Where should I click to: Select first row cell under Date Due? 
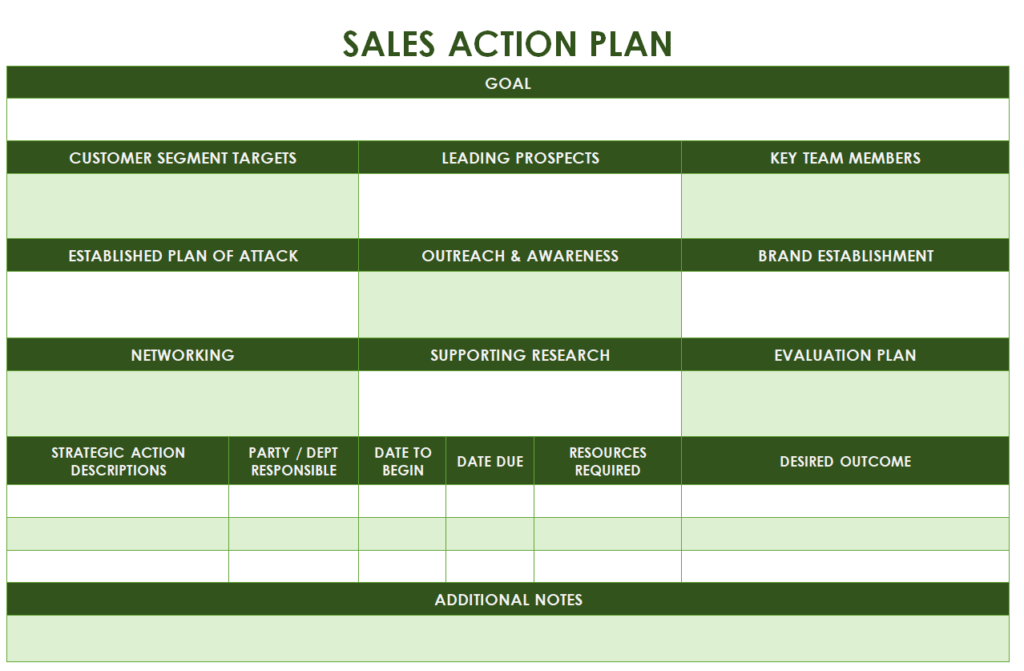pyautogui.click(x=490, y=501)
